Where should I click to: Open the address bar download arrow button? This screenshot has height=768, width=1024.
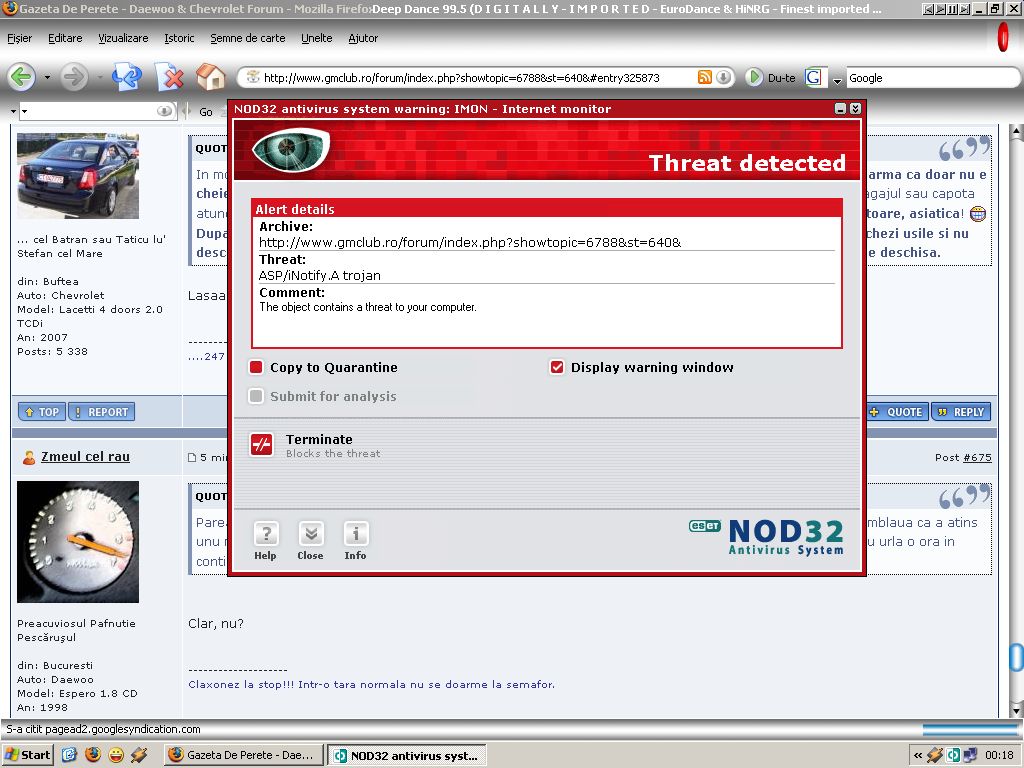pyautogui.click(x=723, y=77)
